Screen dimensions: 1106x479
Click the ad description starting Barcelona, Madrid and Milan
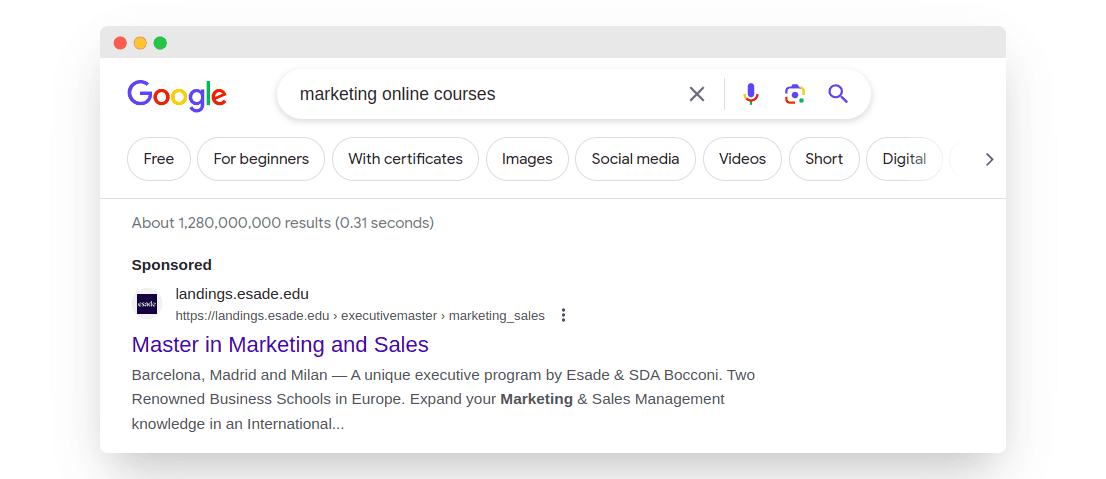tap(444, 399)
